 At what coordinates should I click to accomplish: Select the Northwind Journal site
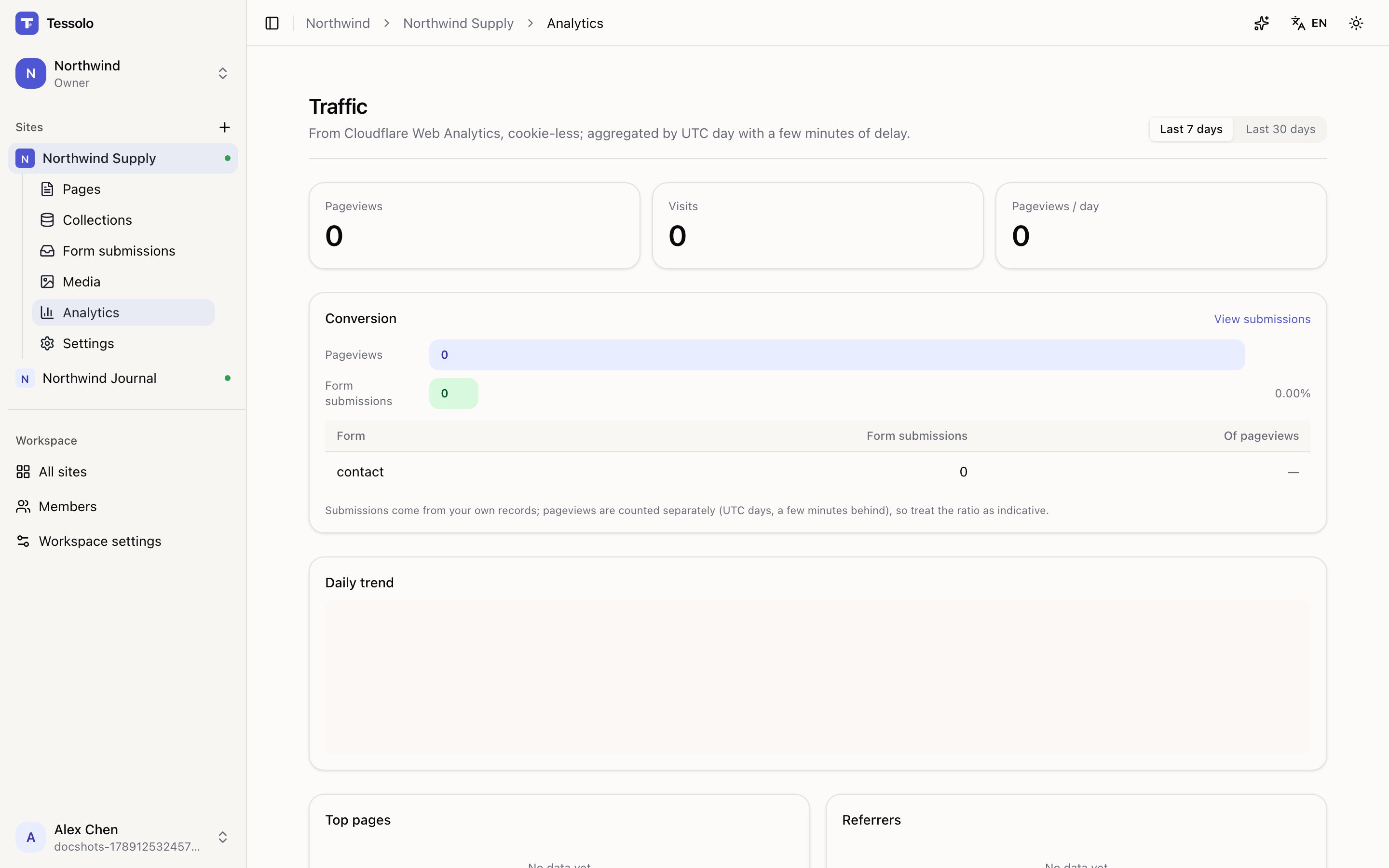123,379
